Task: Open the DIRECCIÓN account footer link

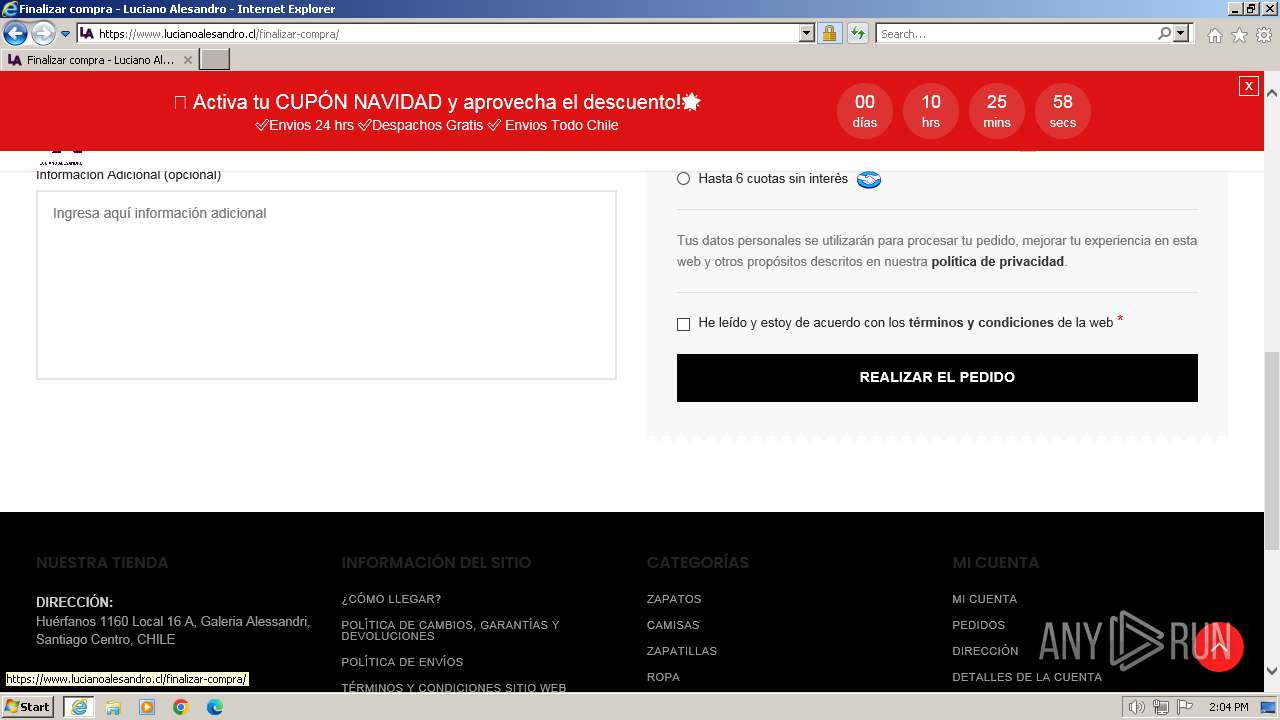Action: pos(985,651)
